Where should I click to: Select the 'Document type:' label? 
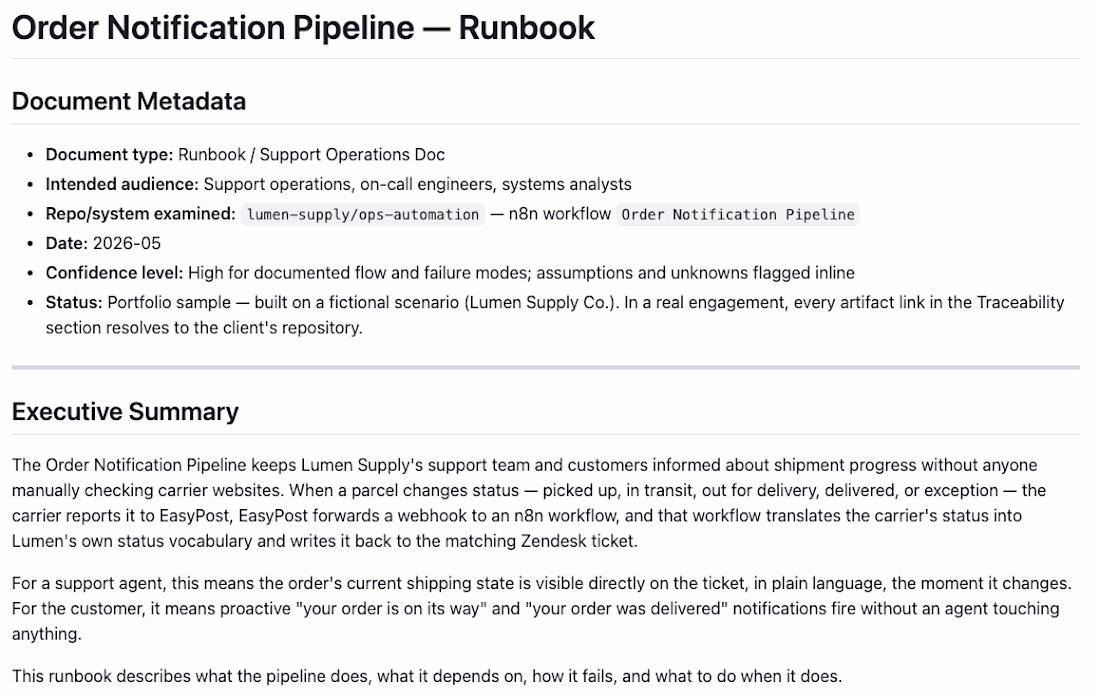pos(109,154)
